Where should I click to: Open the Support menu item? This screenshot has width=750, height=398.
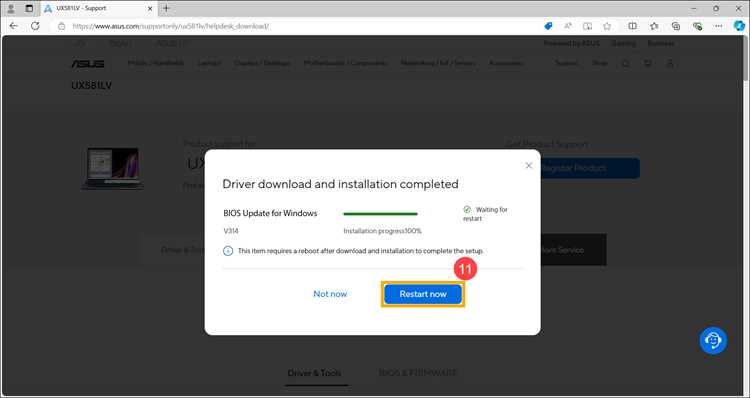566,63
